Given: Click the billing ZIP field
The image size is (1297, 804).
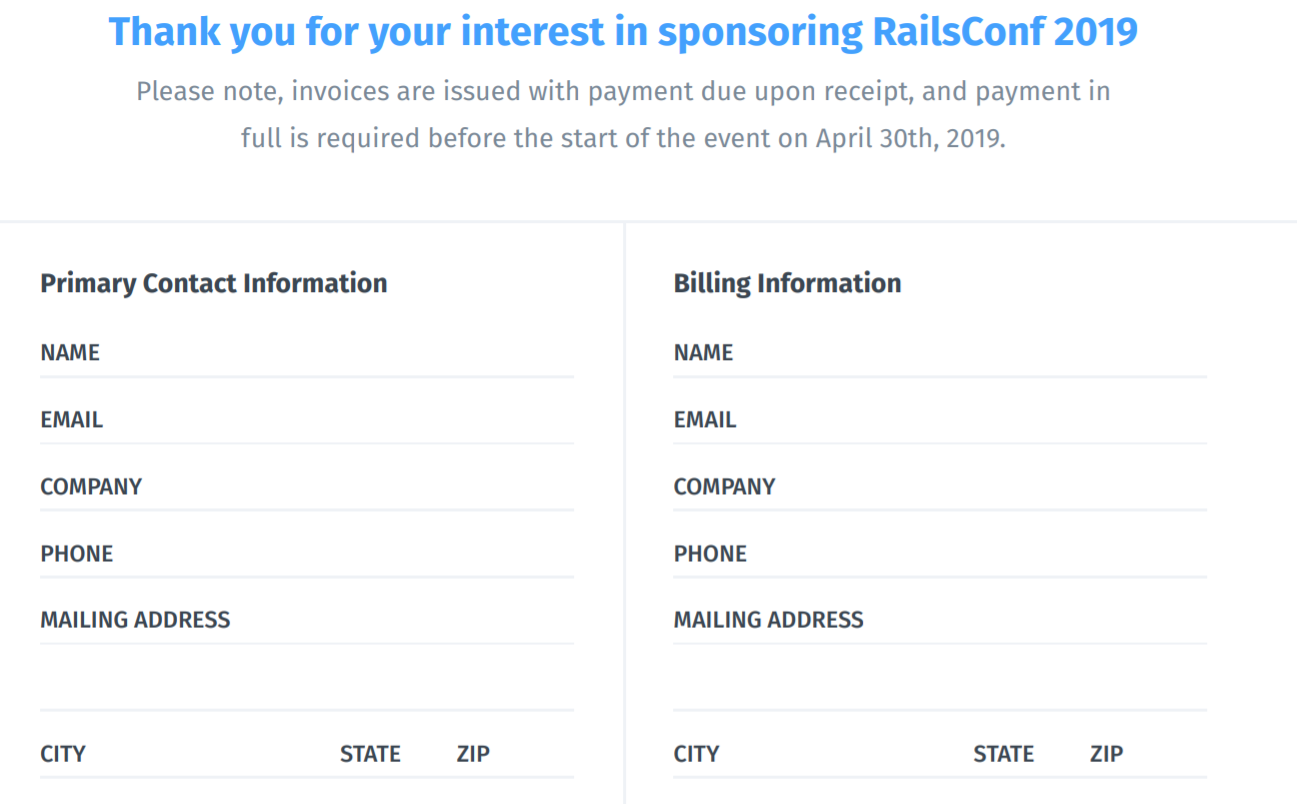Looking at the screenshot, I should pos(1163,755).
